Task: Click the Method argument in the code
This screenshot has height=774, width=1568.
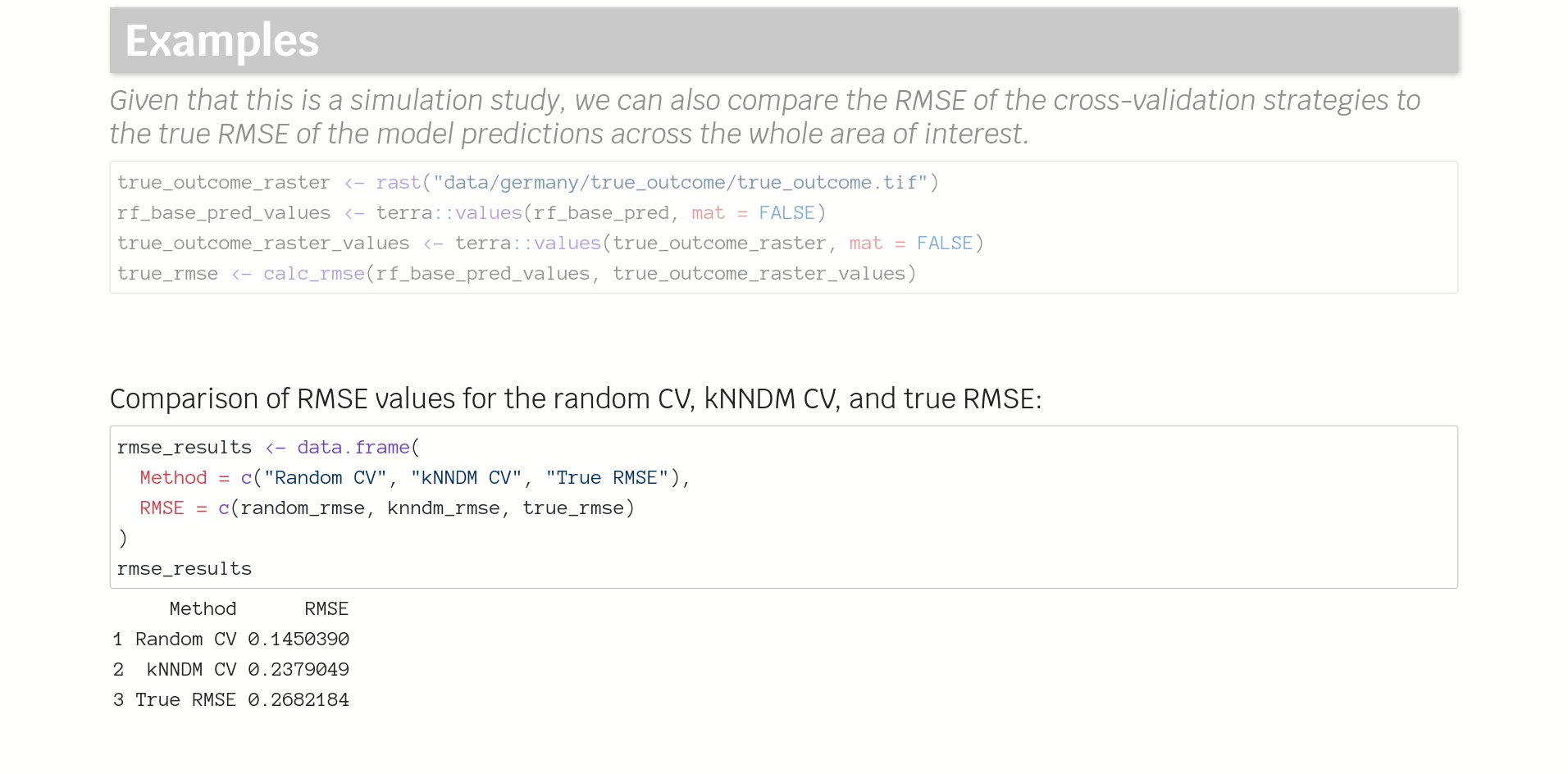Action: (x=173, y=477)
